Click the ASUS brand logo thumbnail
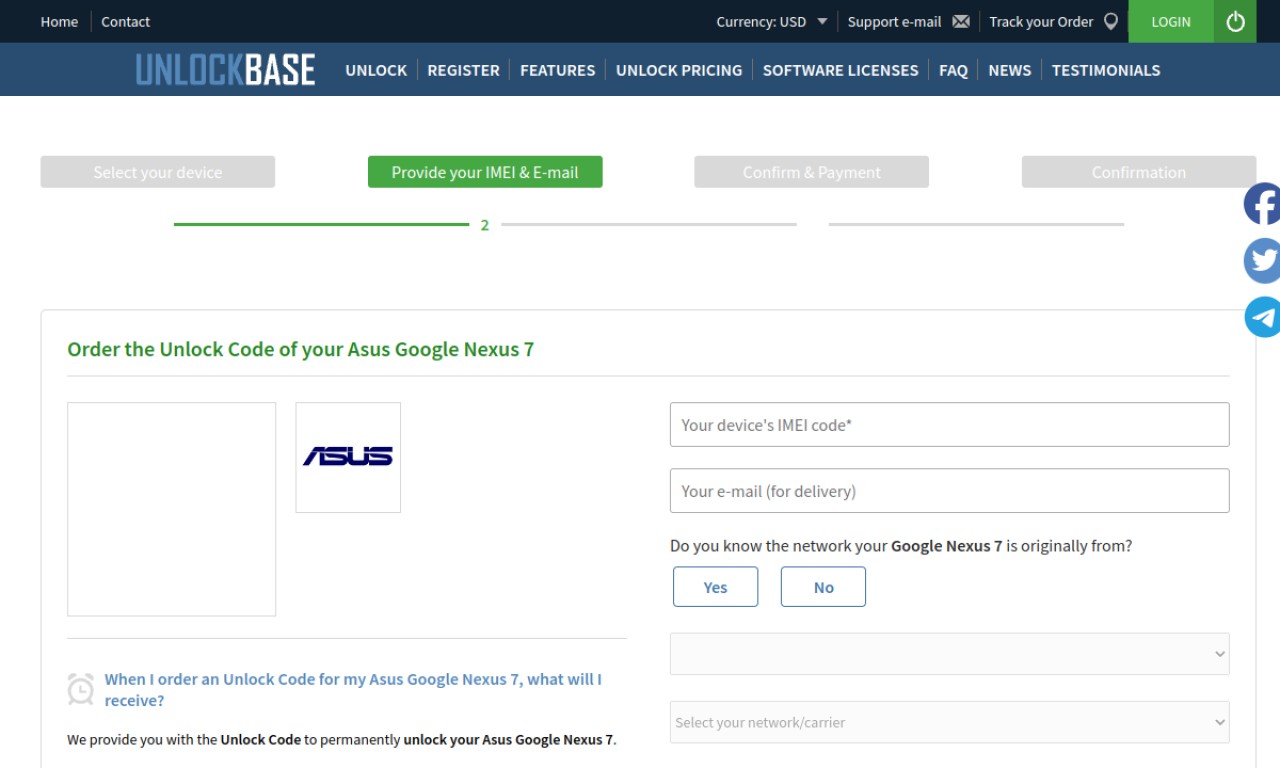The height and width of the screenshot is (768, 1280). click(348, 457)
